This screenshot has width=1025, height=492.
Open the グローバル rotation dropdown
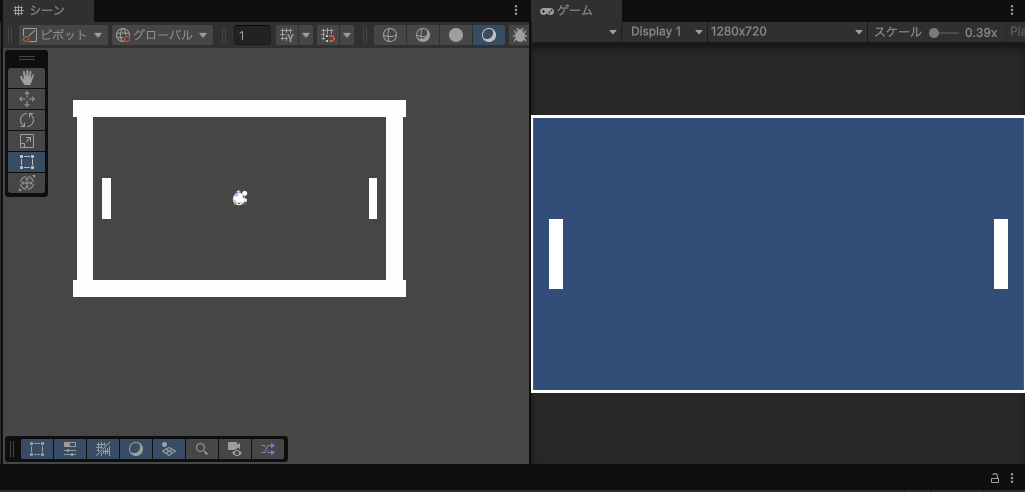click(162, 35)
